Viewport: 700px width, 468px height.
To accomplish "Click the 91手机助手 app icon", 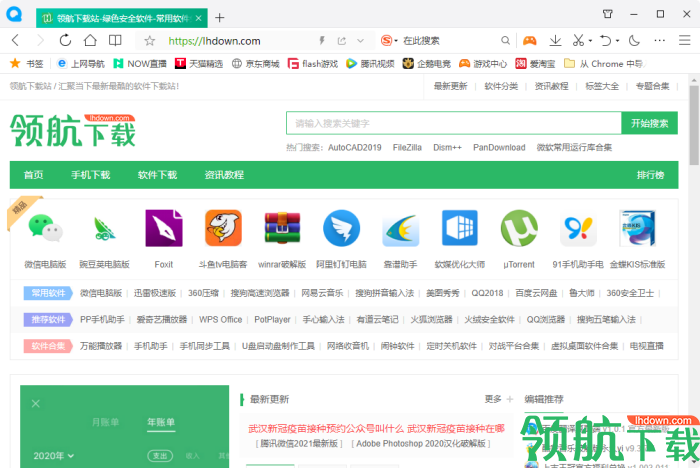I will coord(578,228).
